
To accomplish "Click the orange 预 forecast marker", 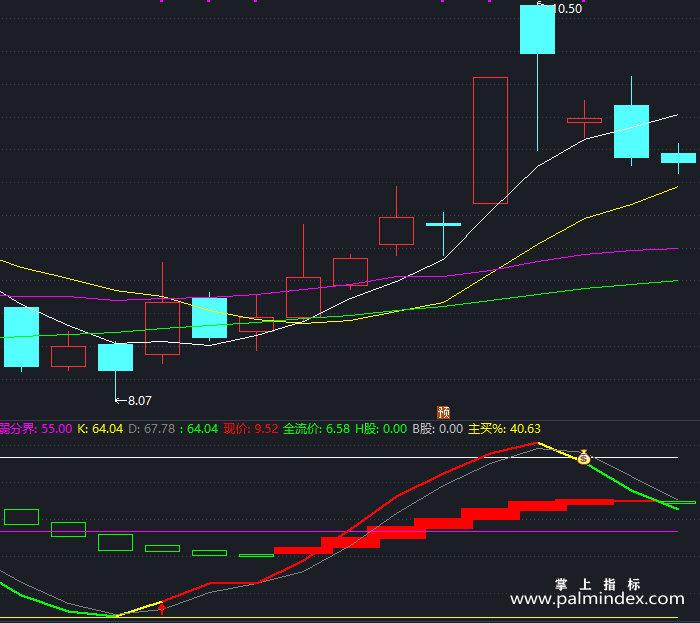I will pyautogui.click(x=443, y=412).
